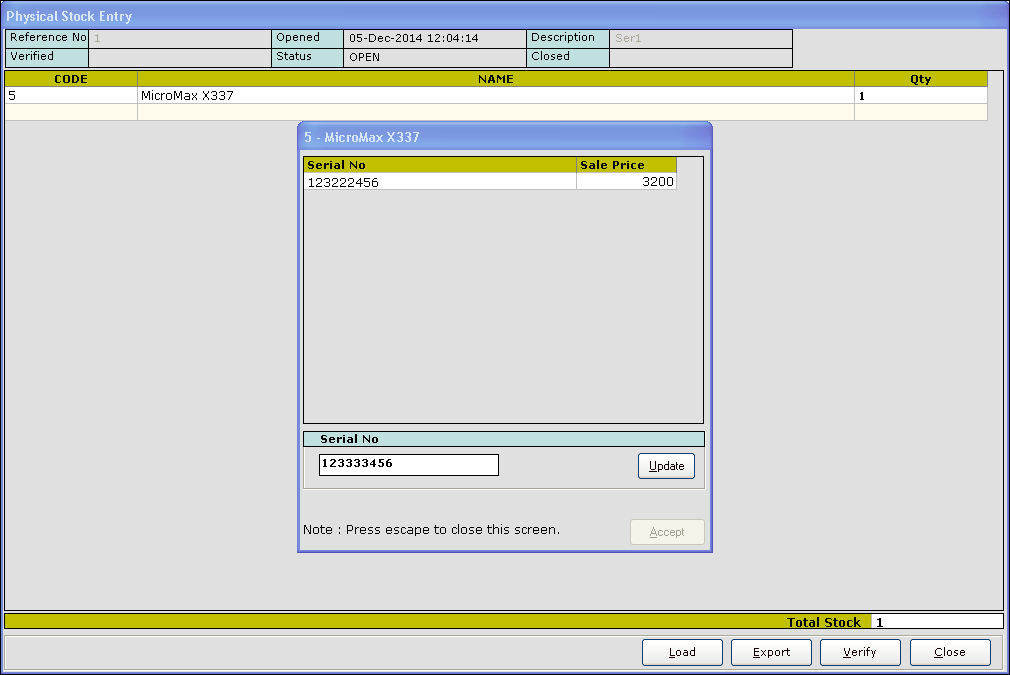Click the Update button

(x=666, y=466)
